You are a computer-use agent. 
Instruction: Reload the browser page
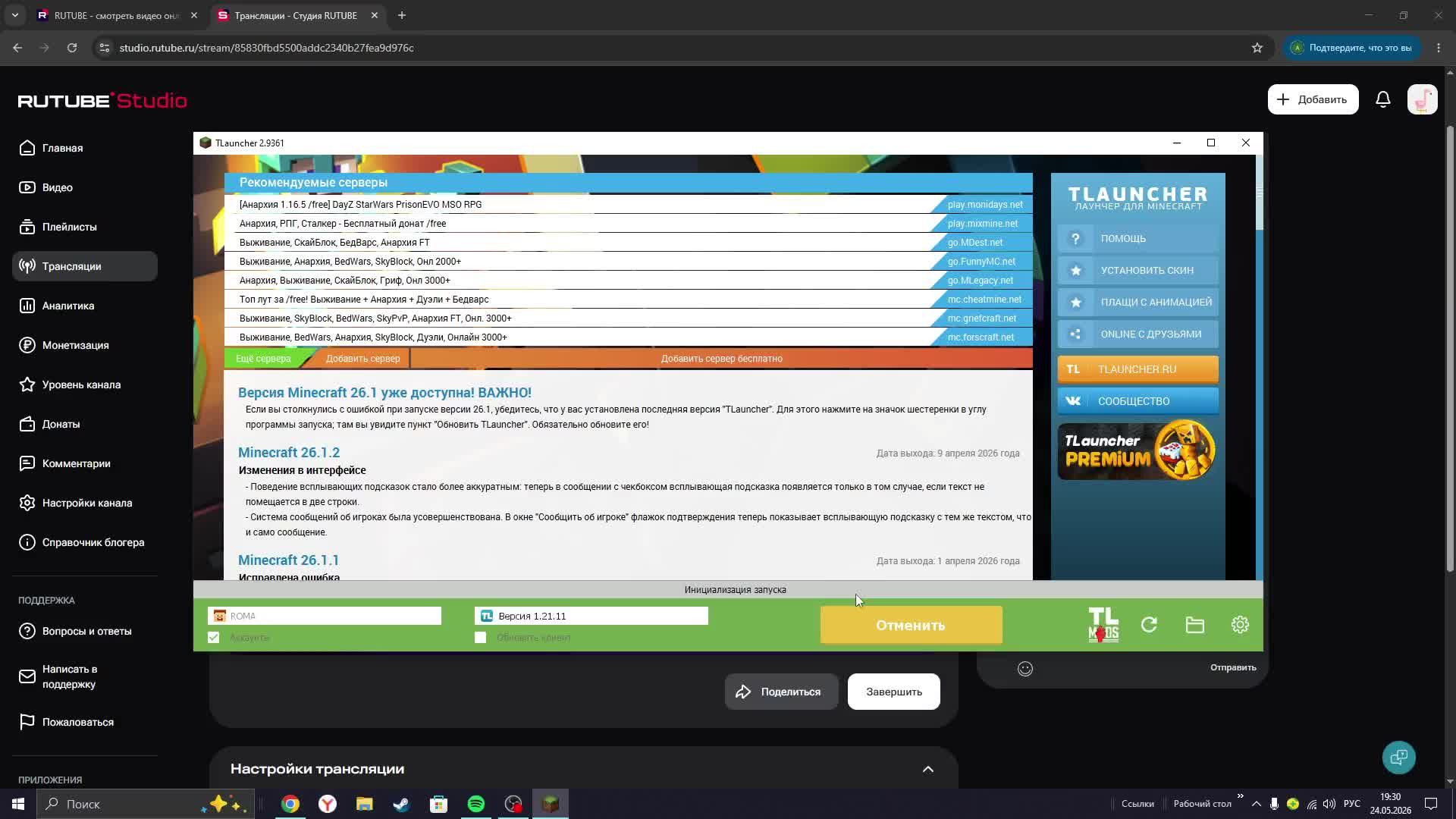[x=72, y=48]
